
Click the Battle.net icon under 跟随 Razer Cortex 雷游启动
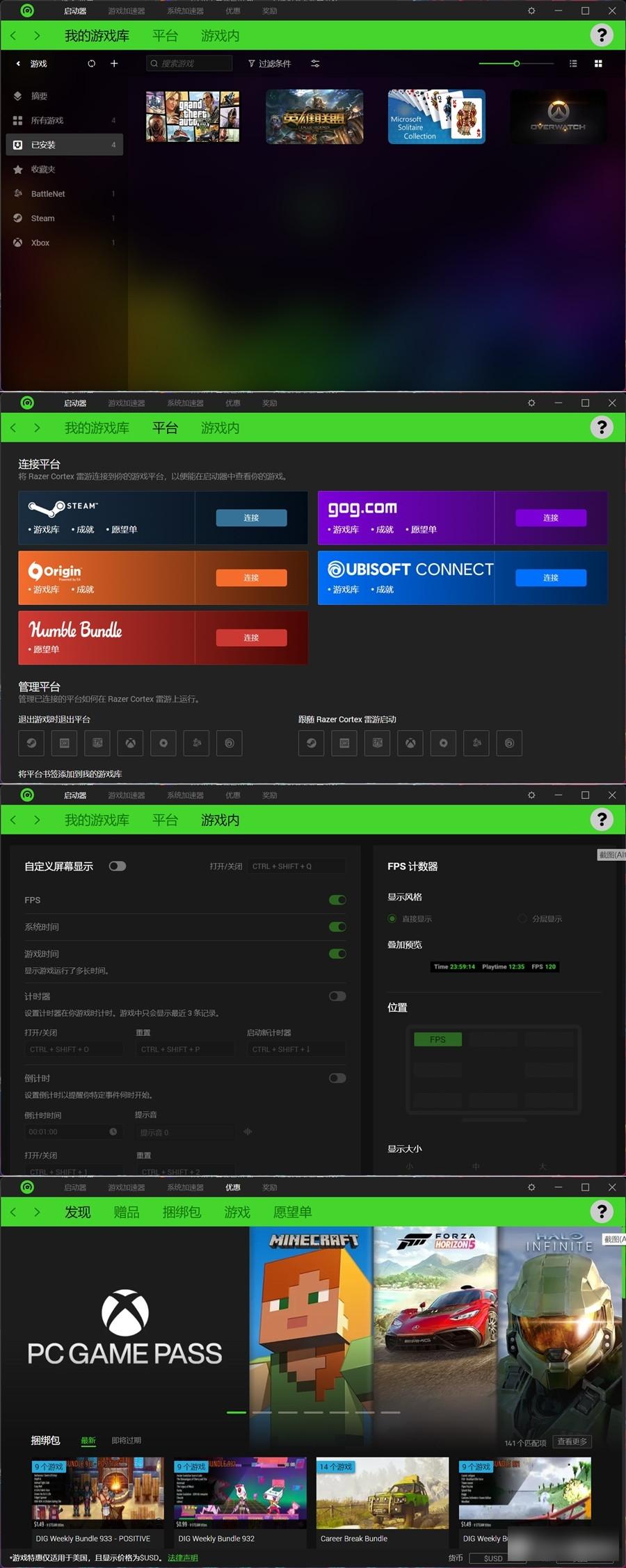coord(476,743)
